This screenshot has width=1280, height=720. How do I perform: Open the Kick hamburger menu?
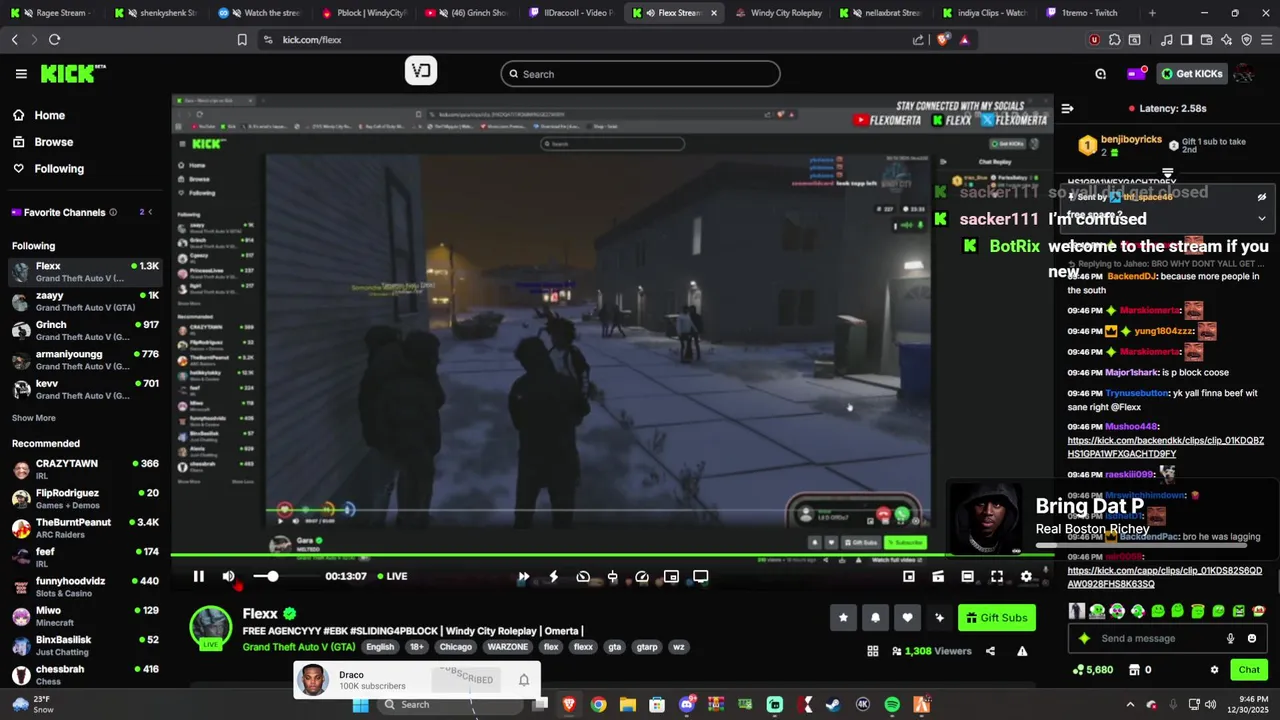click(x=21, y=74)
